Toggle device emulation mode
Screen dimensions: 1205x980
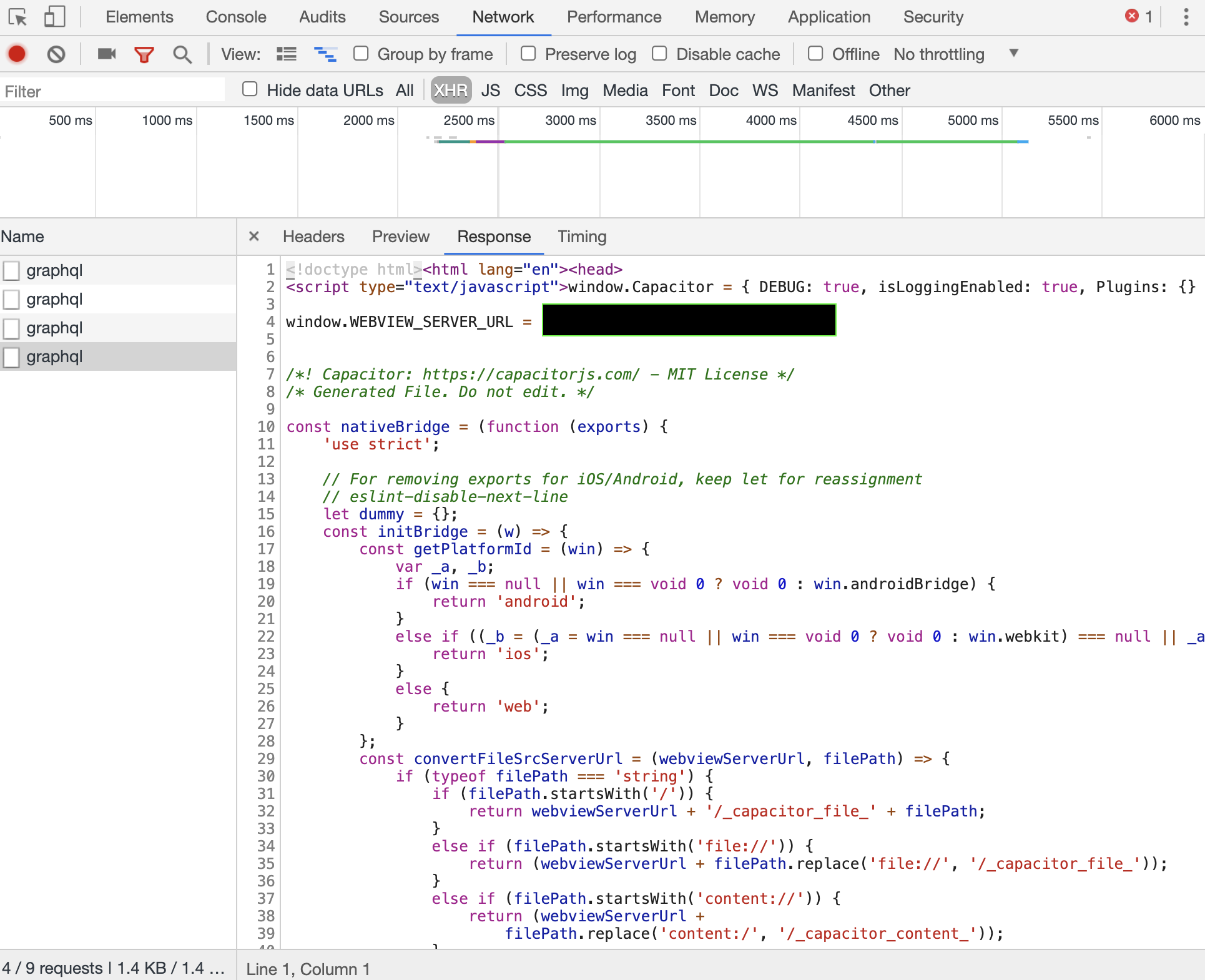(x=54, y=17)
